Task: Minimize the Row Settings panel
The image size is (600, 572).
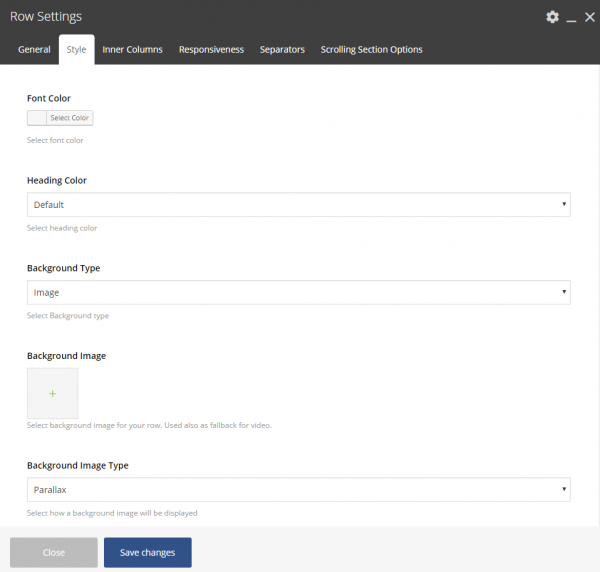Action: point(571,18)
